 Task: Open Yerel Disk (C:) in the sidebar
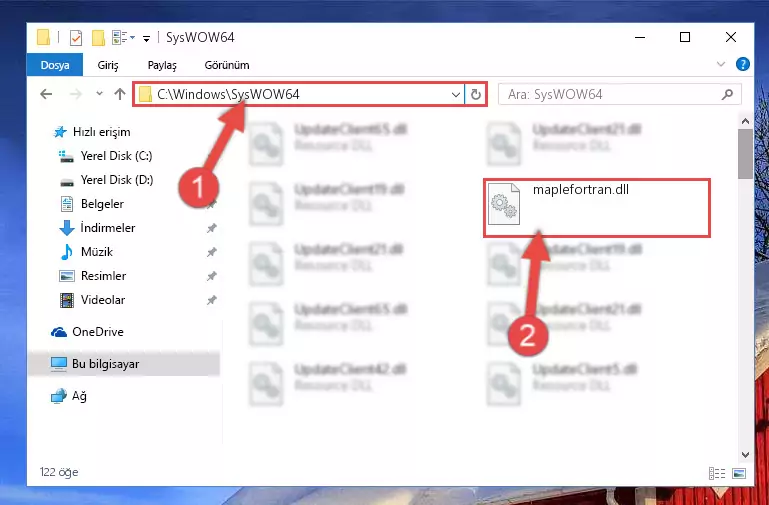tap(105, 156)
